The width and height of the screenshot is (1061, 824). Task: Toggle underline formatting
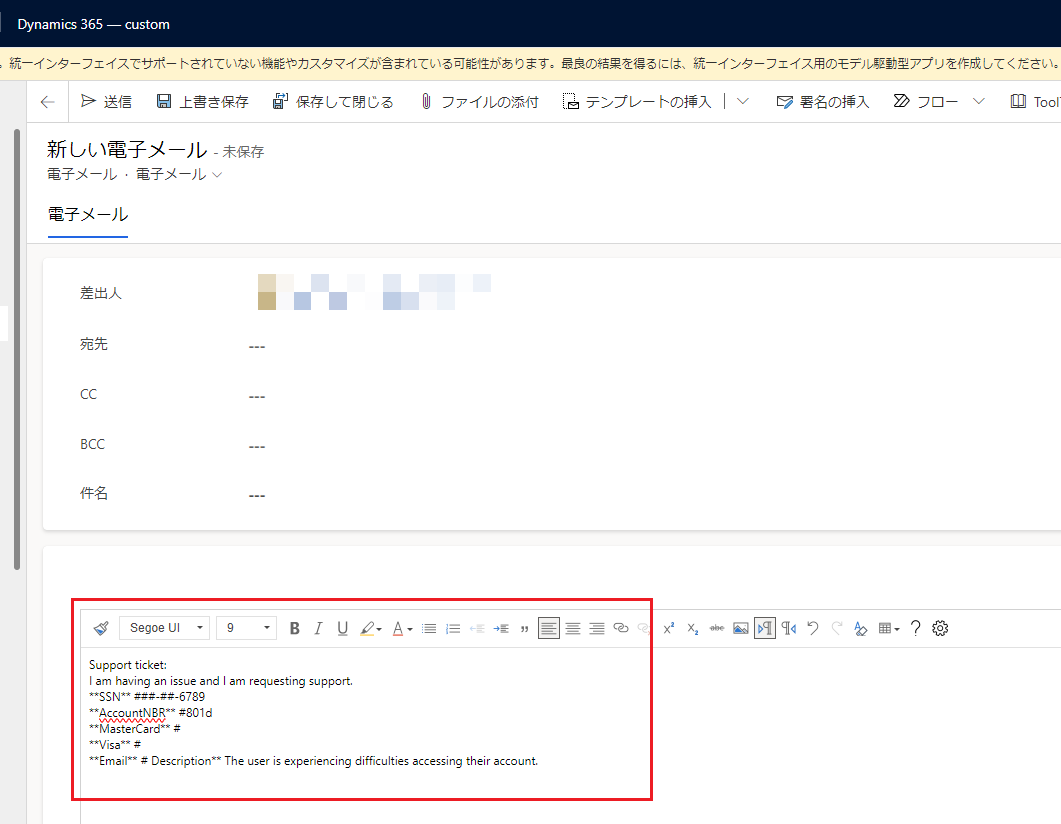click(342, 628)
